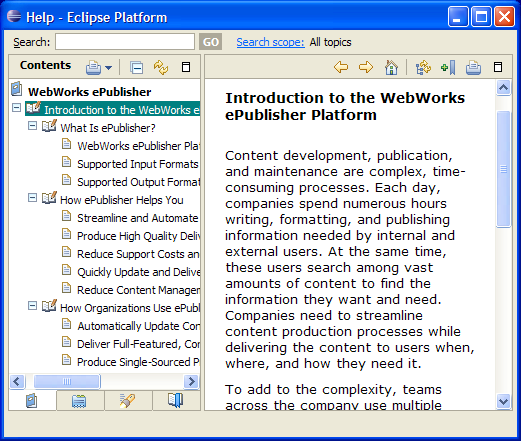The image size is (521, 441).
Task: Bookmark the current document
Action: (448, 68)
